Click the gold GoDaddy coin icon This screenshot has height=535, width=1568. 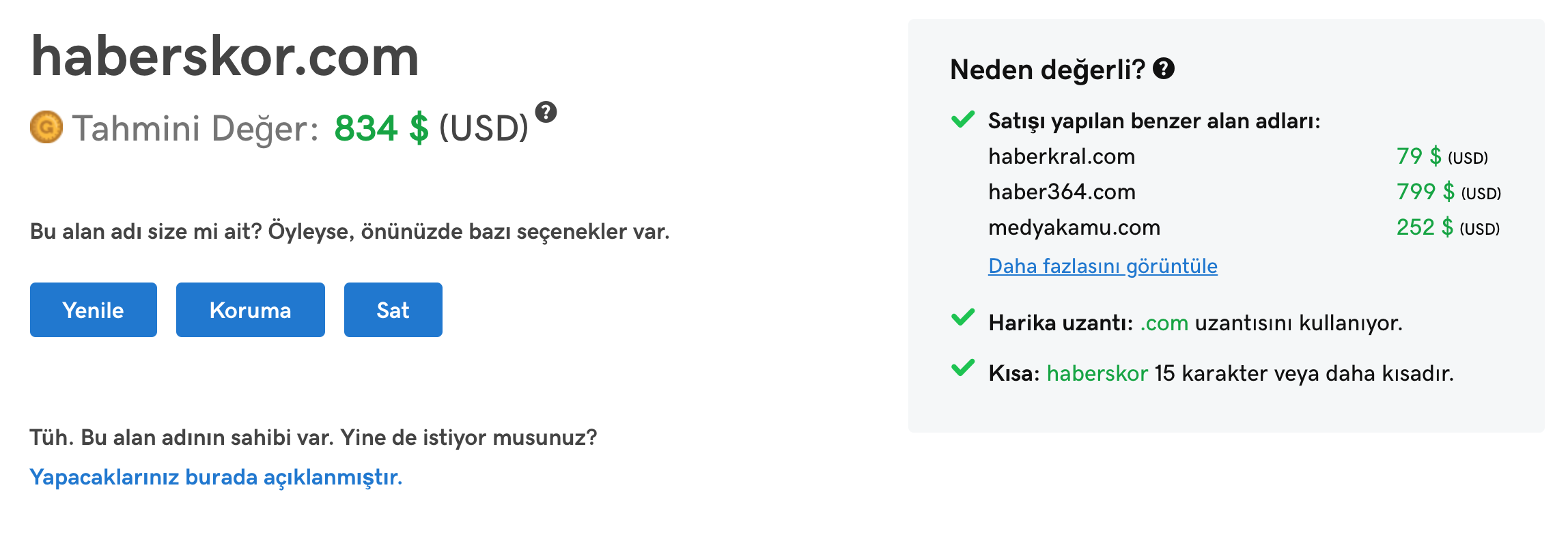(46, 128)
